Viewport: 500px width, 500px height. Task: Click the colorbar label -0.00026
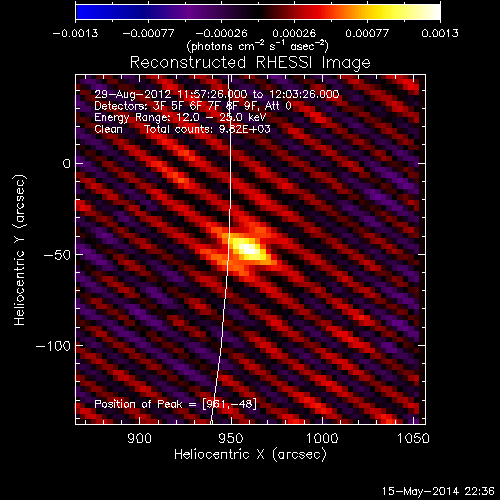(221, 33)
